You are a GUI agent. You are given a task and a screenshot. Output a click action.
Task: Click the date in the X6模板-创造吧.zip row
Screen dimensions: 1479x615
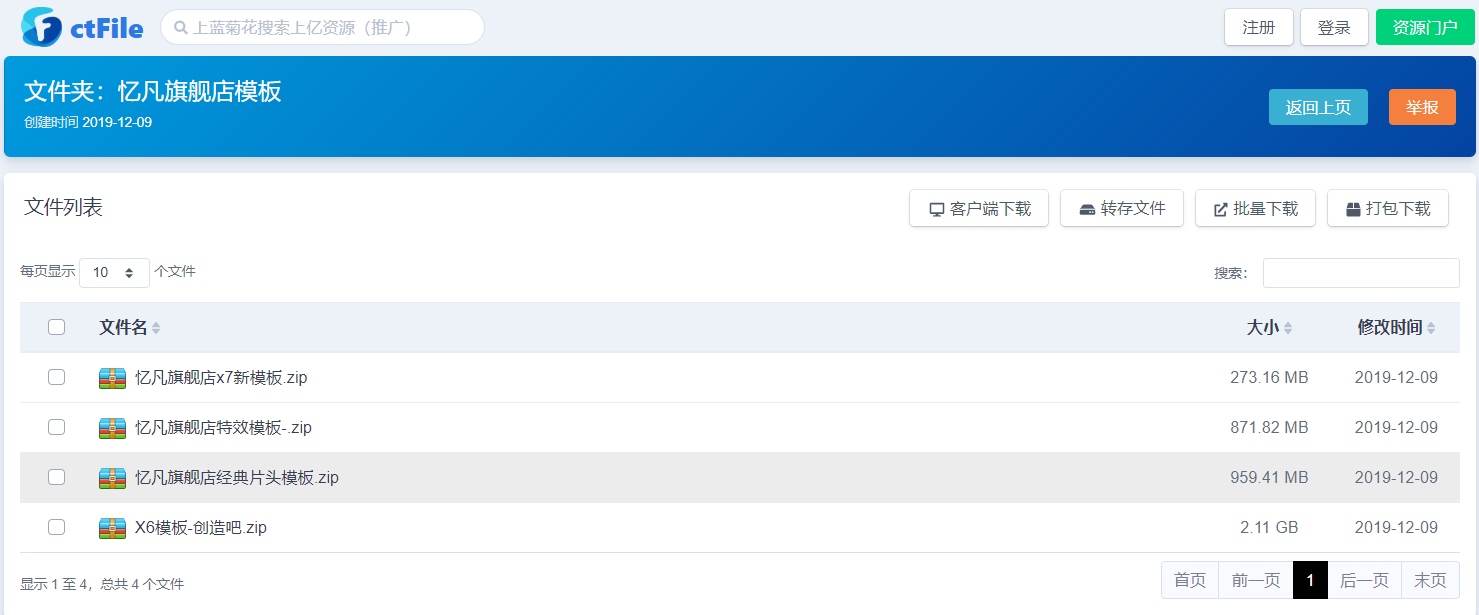tap(1396, 528)
